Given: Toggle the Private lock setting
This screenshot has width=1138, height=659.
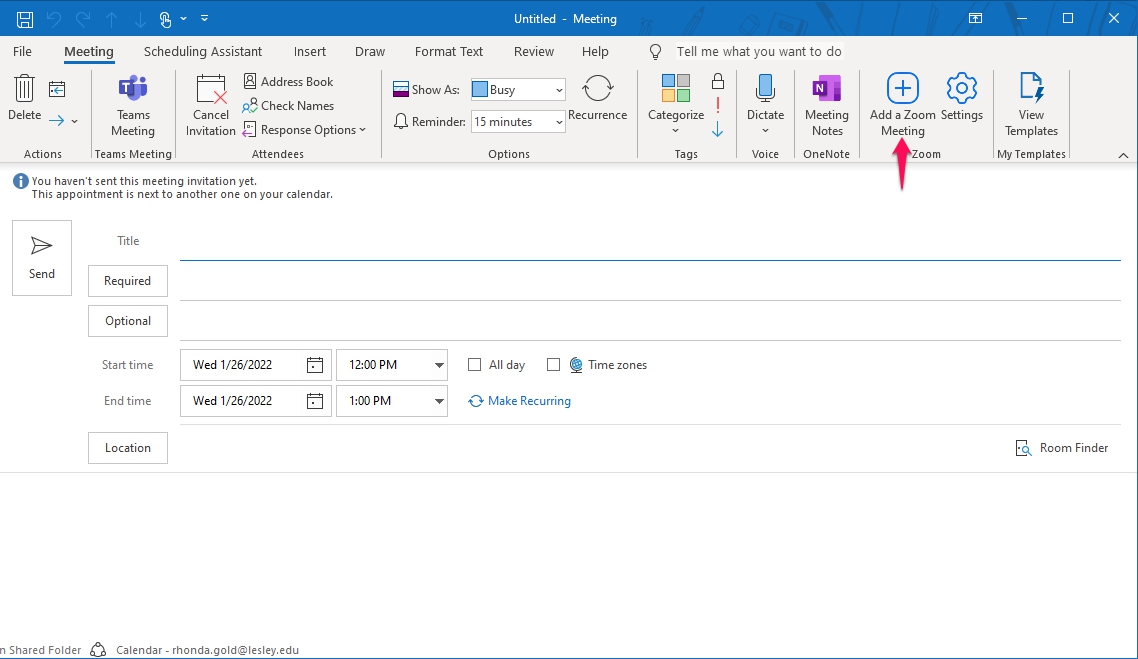Looking at the screenshot, I should coord(717,78).
